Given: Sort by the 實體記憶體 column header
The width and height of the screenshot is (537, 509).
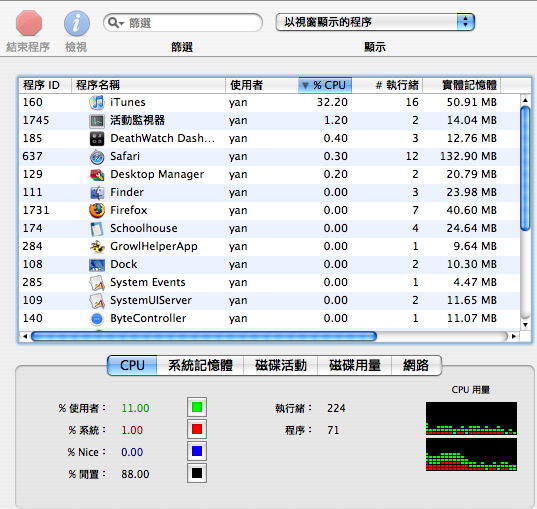Looking at the screenshot, I should click(x=462, y=85).
